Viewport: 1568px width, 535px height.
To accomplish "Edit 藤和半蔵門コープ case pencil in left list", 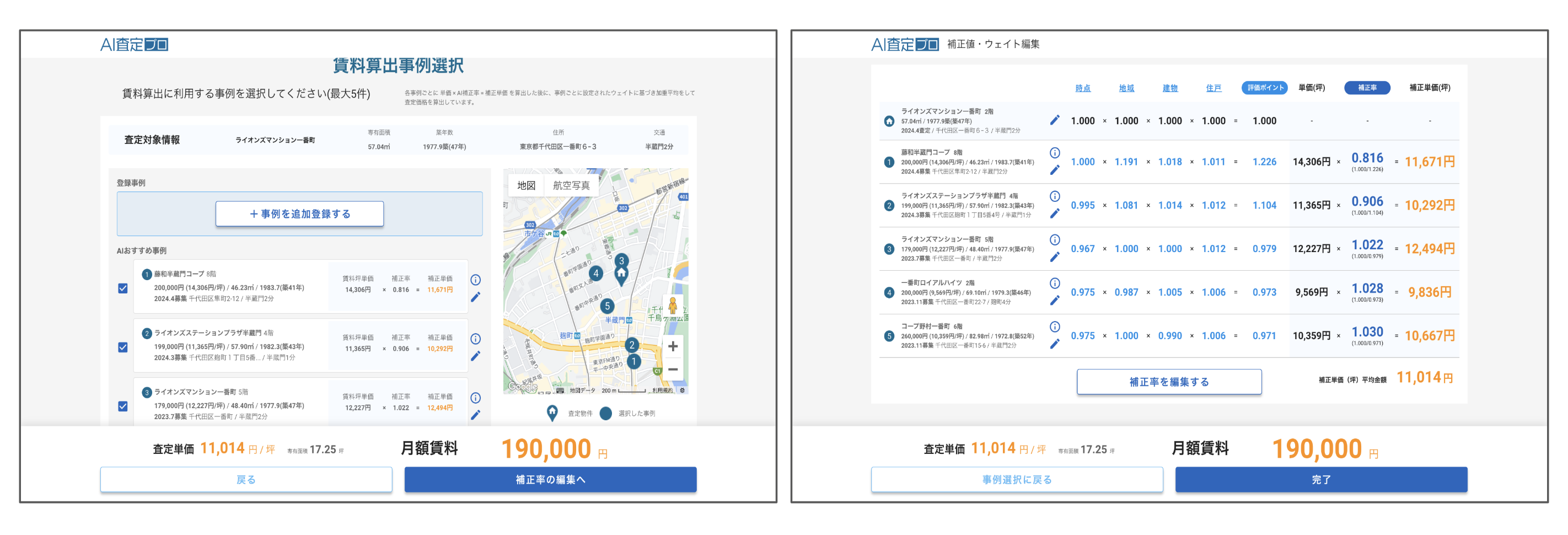I will pyautogui.click(x=475, y=297).
